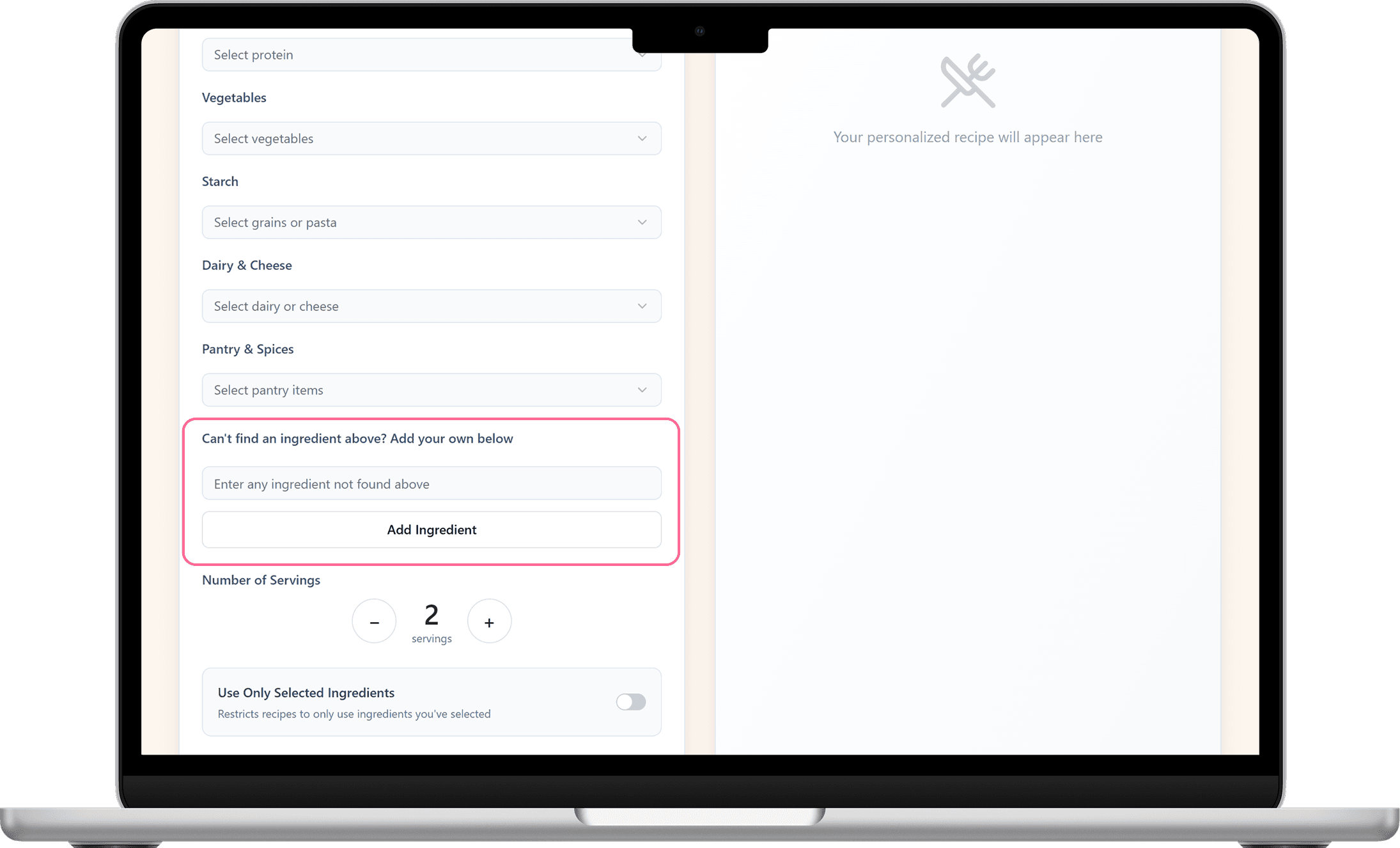Expand the Select grains or pasta dropdown

click(x=432, y=222)
